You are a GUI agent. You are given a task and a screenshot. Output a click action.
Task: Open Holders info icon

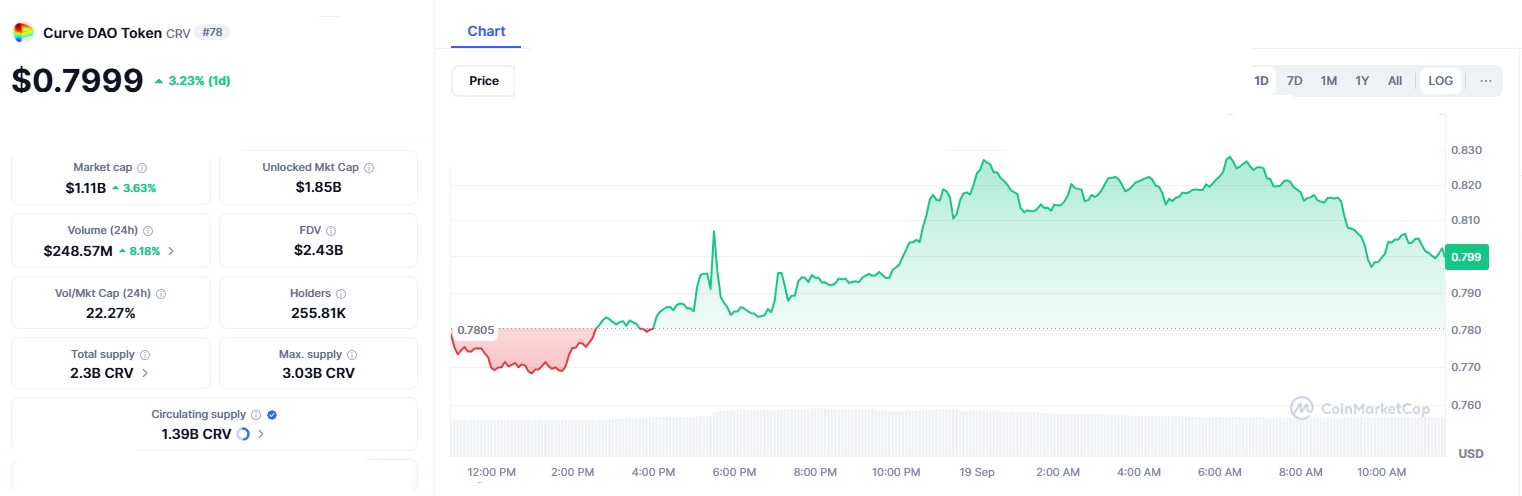coord(341,294)
